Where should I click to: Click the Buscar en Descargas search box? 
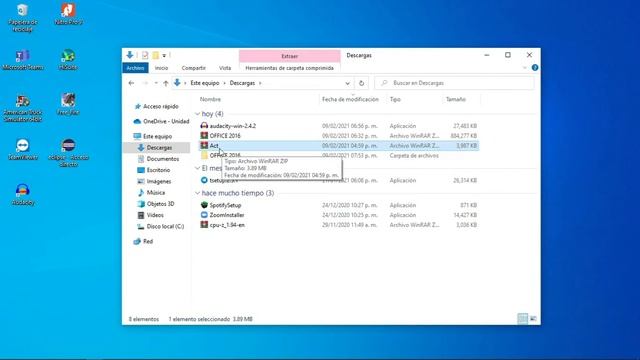click(x=454, y=83)
